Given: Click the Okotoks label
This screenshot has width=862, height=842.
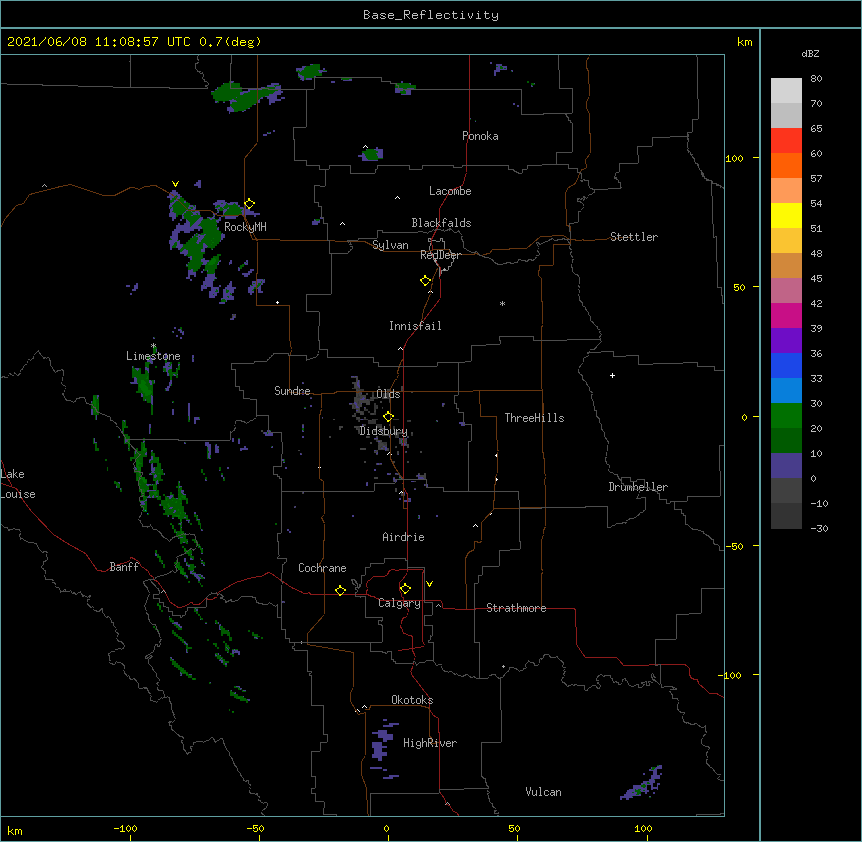Looking at the screenshot, I should (412, 700).
